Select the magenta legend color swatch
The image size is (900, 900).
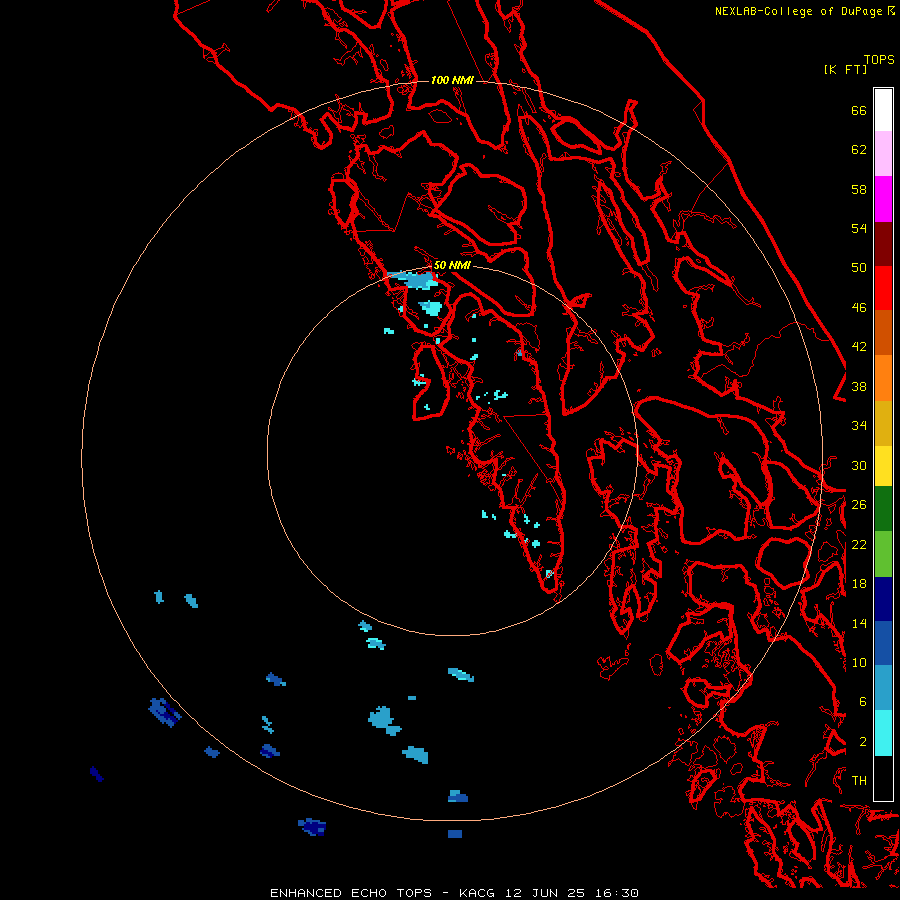coord(883,199)
